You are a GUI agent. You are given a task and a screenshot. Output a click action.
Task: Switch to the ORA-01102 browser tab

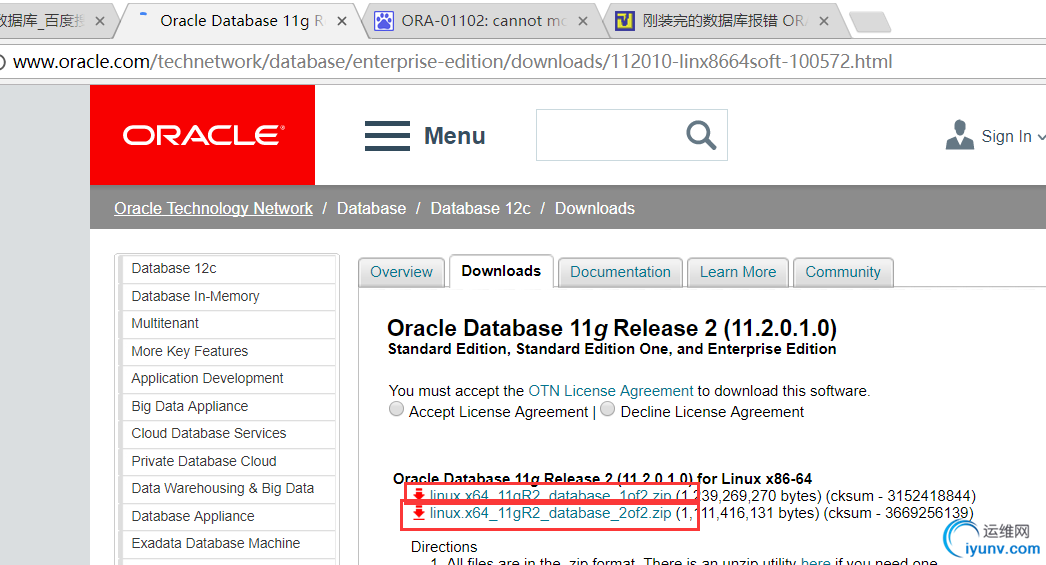pos(484,21)
